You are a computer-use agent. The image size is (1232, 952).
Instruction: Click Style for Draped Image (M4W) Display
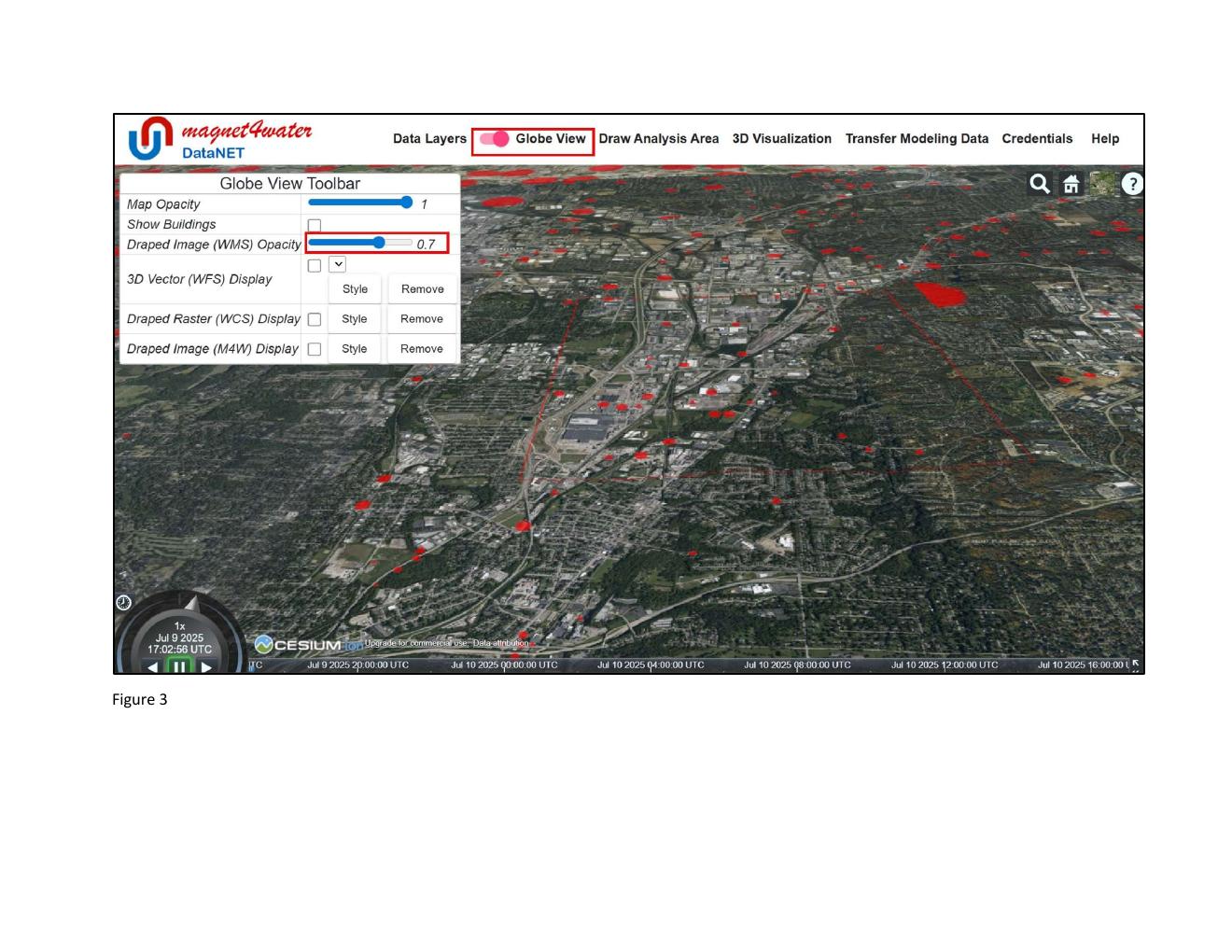pyautogui.click(x=355, y=349)
